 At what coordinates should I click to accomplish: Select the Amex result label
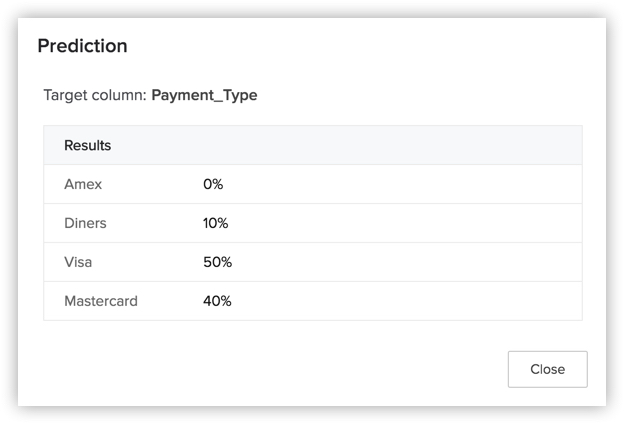click(x=83, y=184)
